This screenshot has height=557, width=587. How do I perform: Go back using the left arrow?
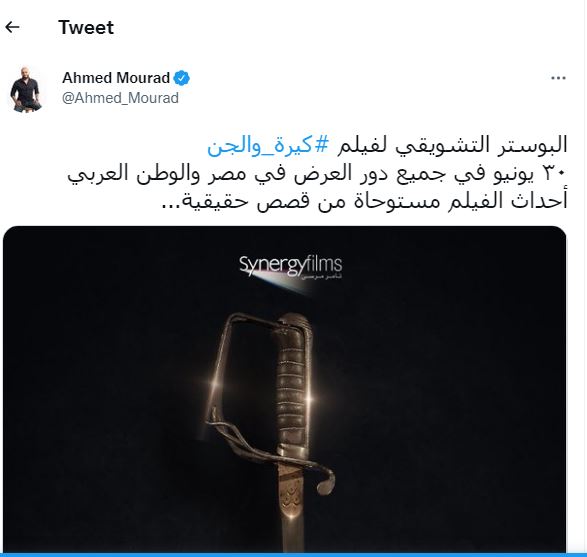[x=12, y=27]
